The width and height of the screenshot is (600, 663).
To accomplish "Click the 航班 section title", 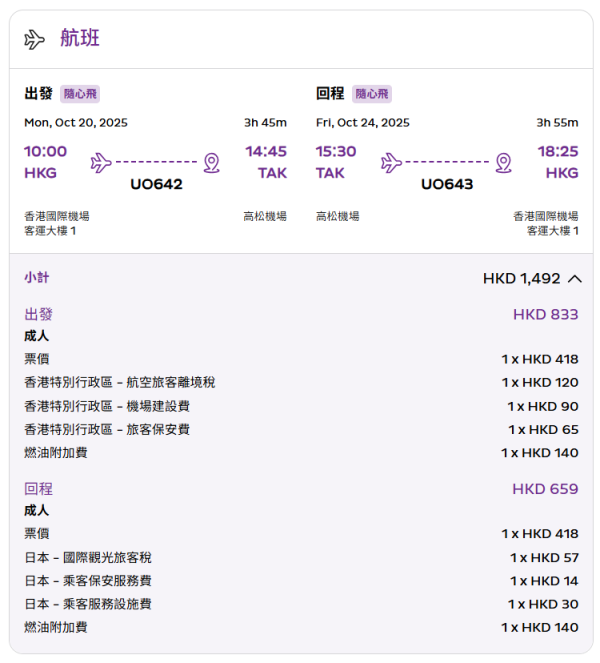I will (79, 38).
